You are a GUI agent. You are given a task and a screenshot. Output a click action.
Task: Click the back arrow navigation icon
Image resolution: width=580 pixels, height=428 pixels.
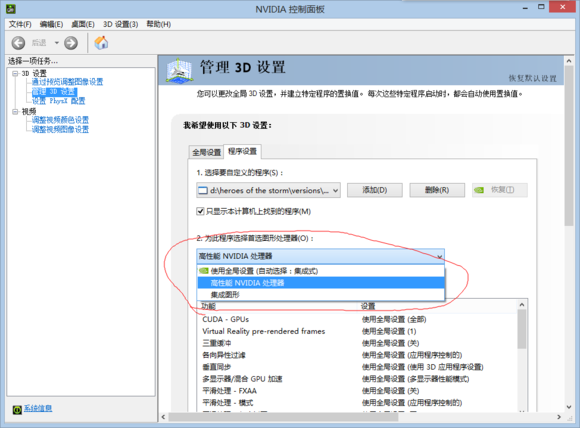point(18,43)
